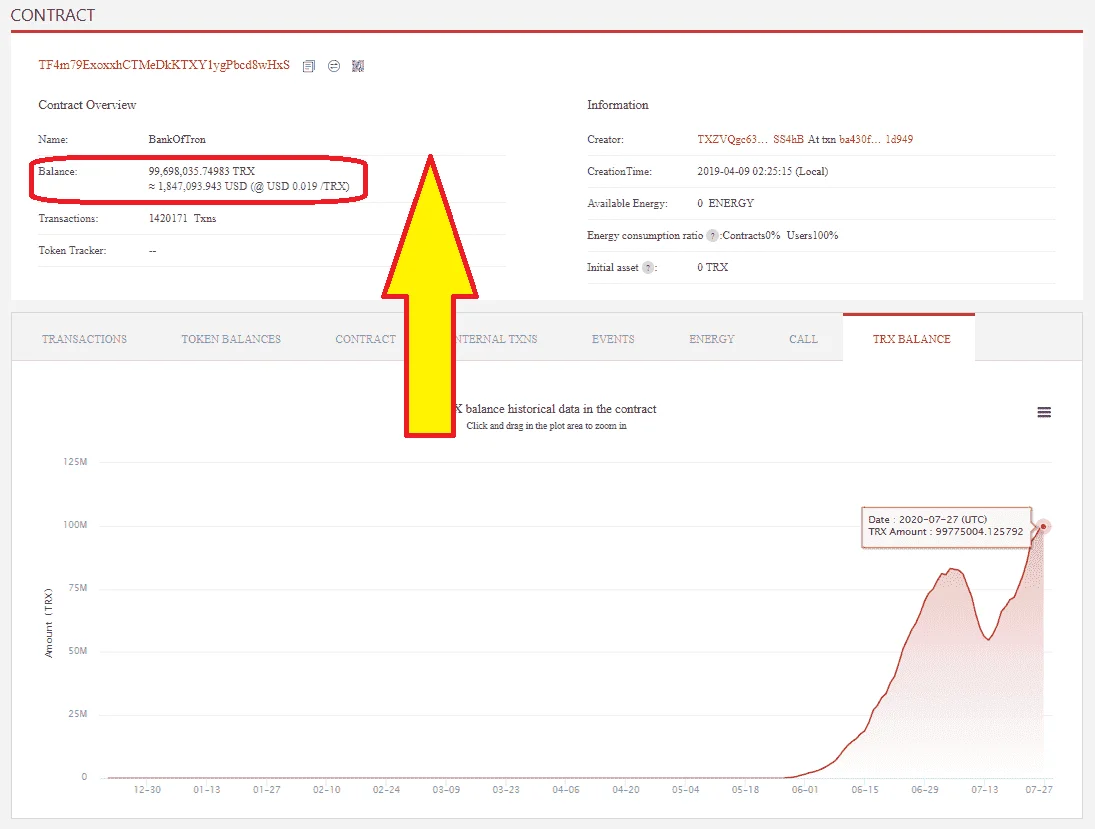Open the CONTRACT tab
This screenshot has height=829, width=1095.
click(365, 339)
